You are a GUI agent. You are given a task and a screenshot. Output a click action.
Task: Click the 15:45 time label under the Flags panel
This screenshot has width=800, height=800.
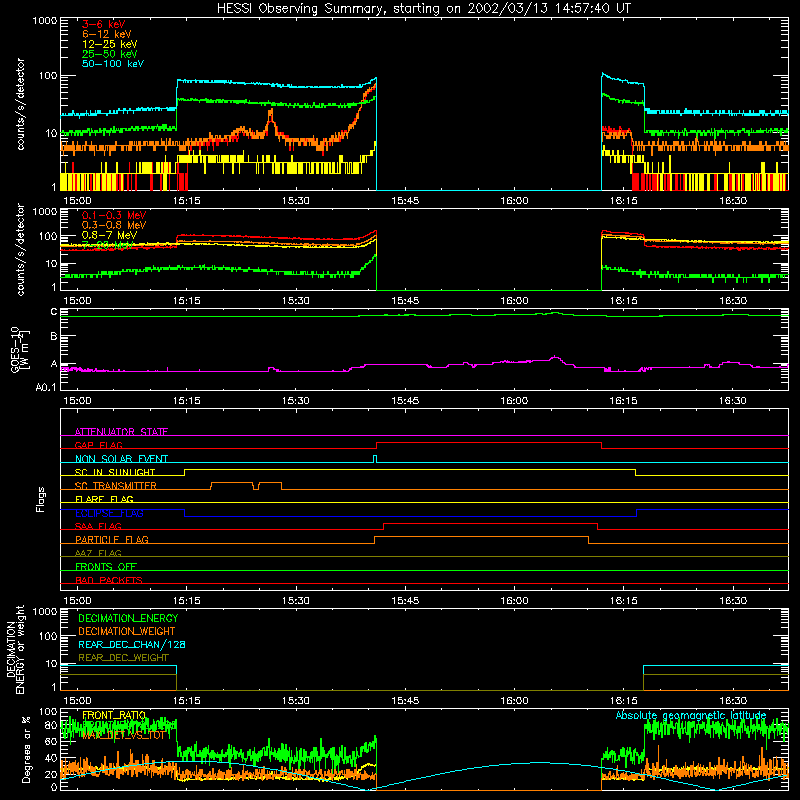coord(405,601)
